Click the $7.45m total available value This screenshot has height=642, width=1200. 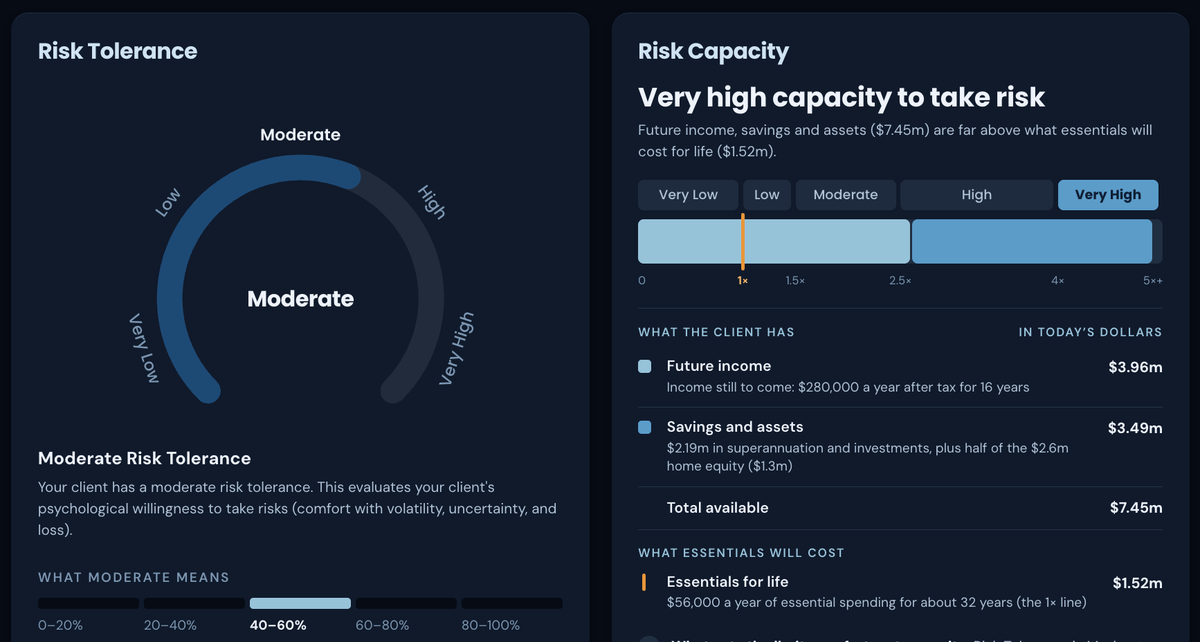(x=1136, y=508)
